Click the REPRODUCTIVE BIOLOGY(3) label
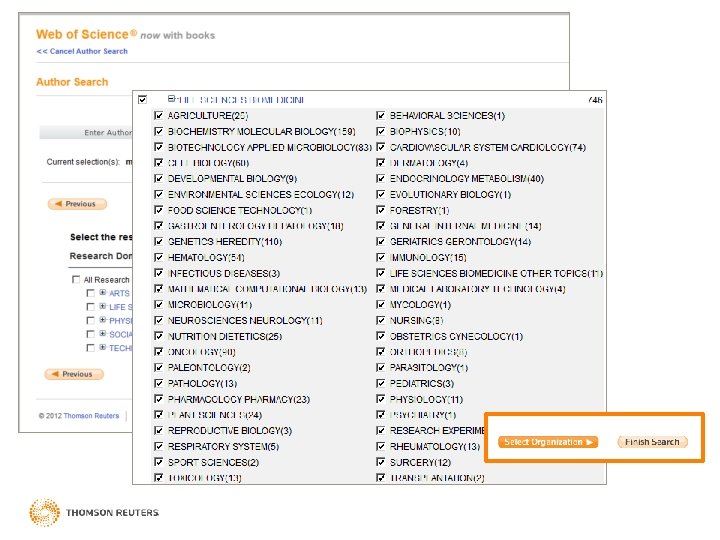The image size is (720, 540). (230, 431)
